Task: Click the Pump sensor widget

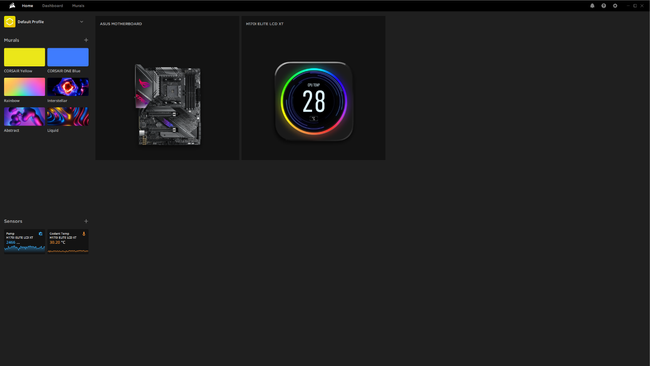Action: point(24,241)
